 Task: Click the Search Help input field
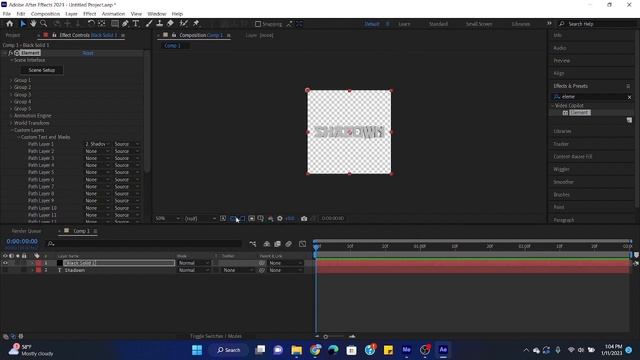click(595, 24)
